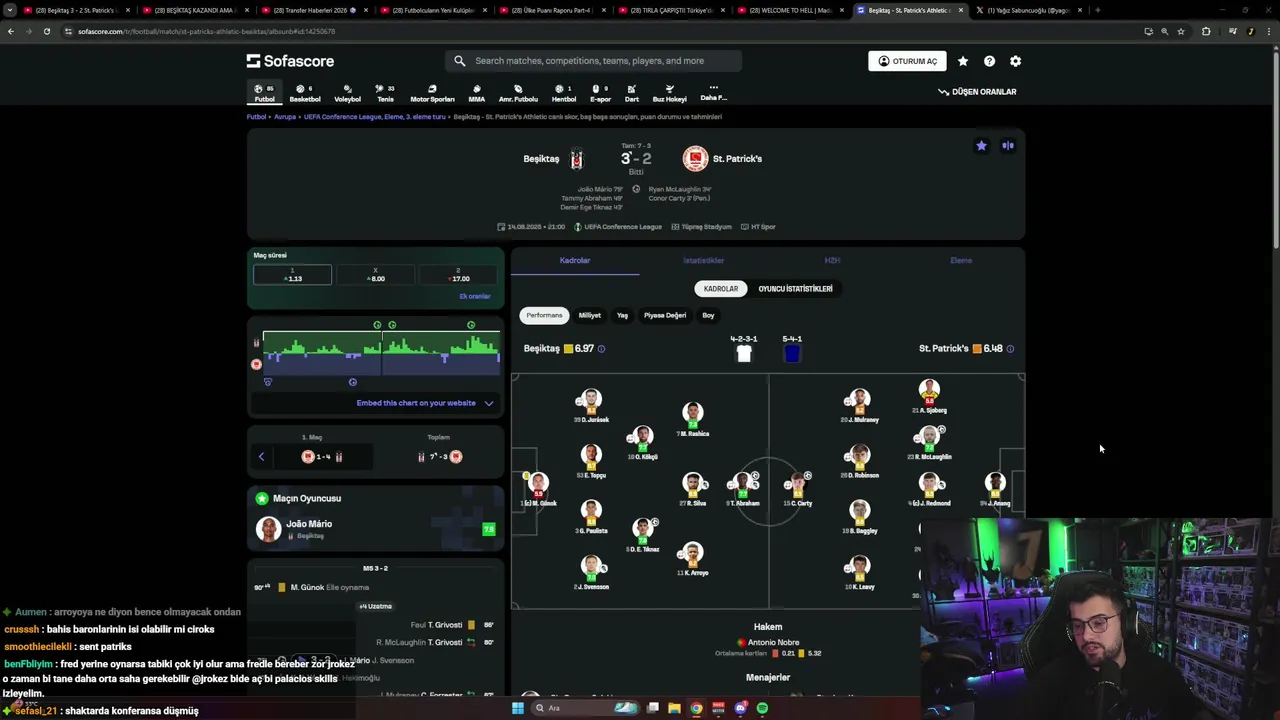Select the white Beşiktaş 4-2-3-1 kit icon
The height and width of the screenshot is (720, 1280).
(x=743, y=353)
